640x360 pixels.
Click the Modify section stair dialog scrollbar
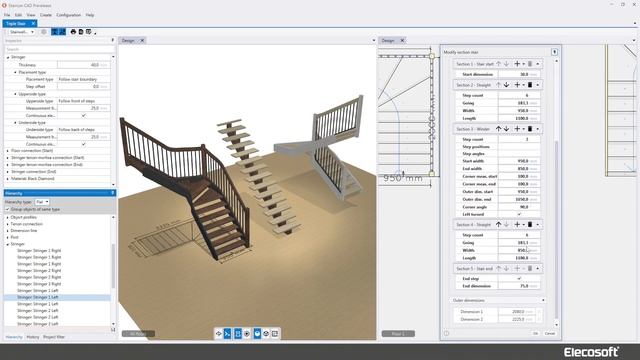point(556,229)
